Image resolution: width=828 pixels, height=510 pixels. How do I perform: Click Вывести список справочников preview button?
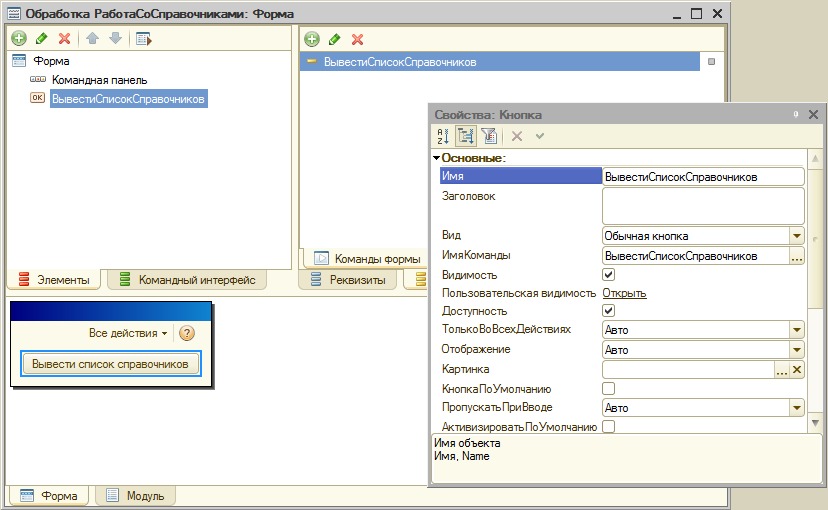[110, 364]
